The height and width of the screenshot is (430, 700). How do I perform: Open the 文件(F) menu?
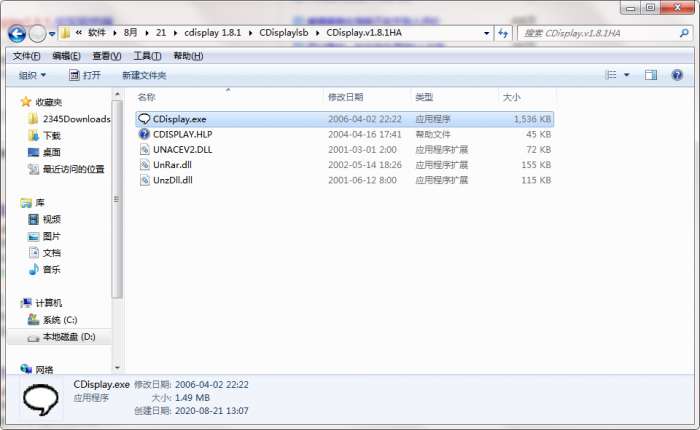26,56
